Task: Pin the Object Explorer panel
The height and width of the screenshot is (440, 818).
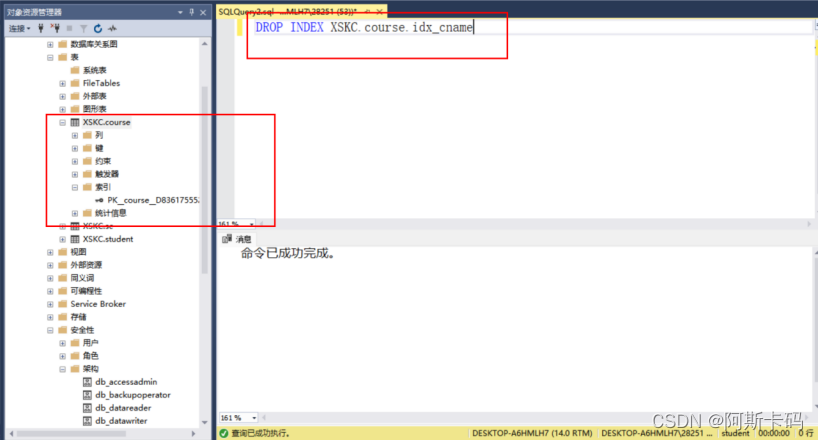Action: pos(191,12)
